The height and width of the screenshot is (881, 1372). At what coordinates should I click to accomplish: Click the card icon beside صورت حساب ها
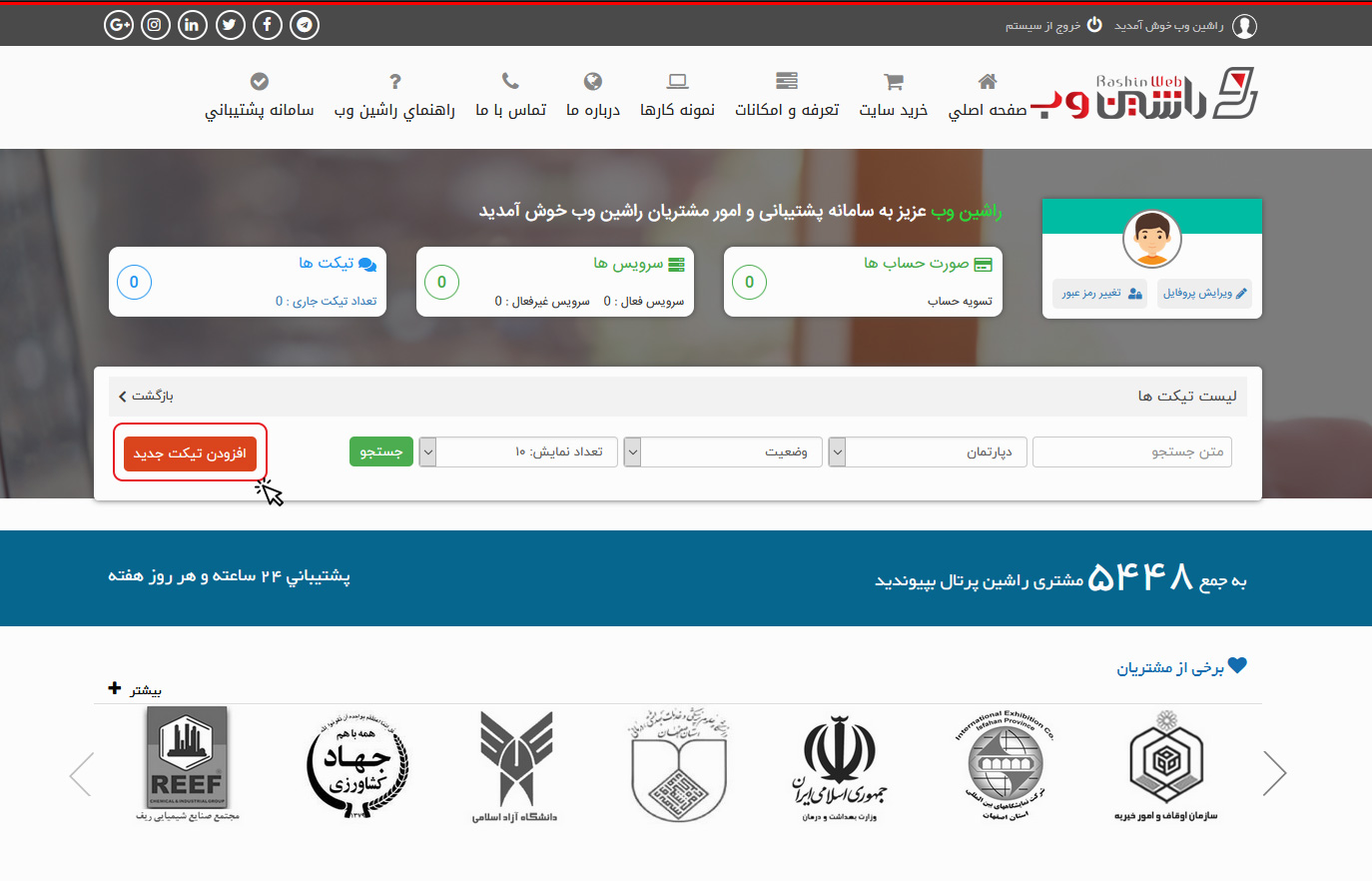point(984,264)
